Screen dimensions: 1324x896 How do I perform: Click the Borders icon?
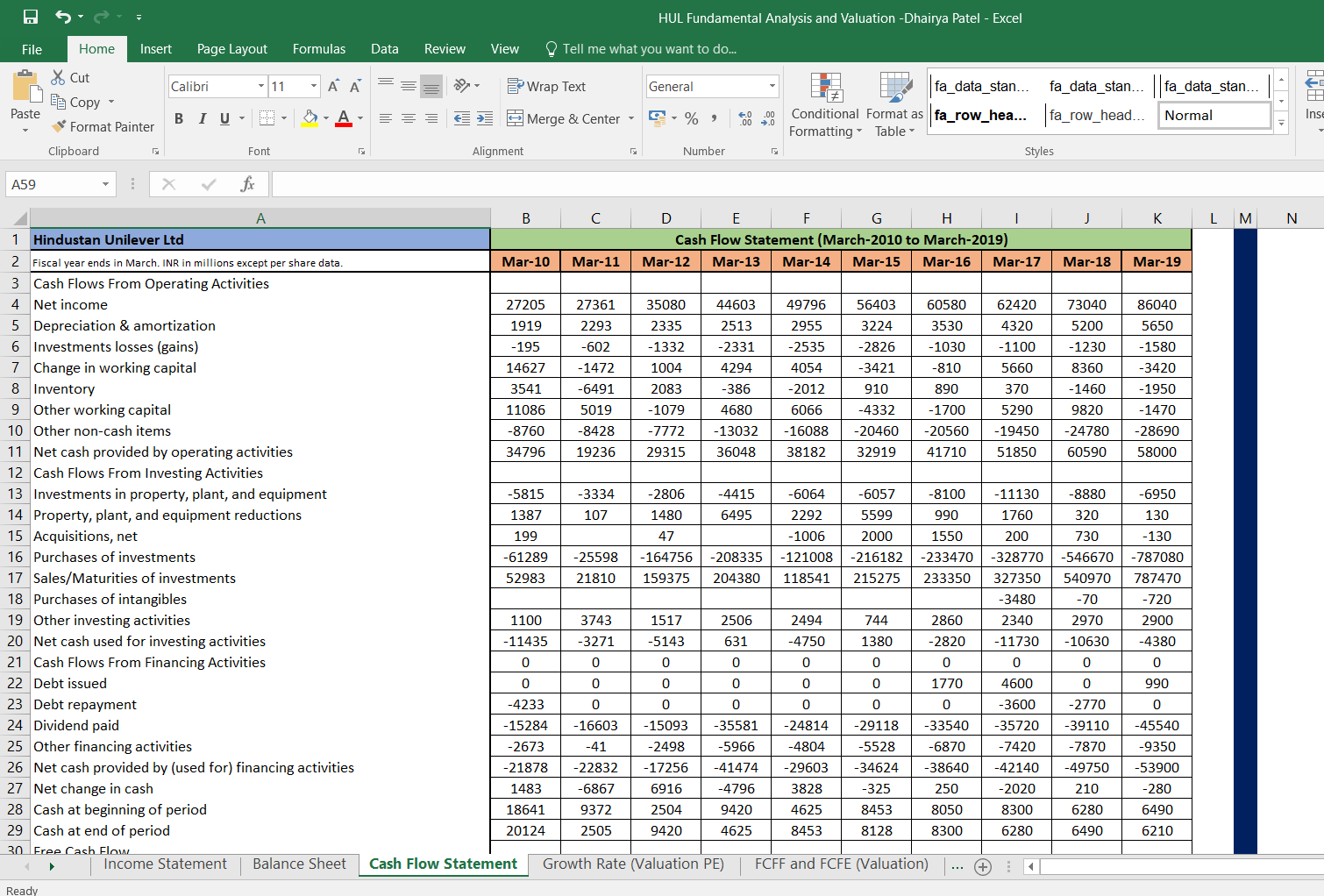click(x=267, y=118)
